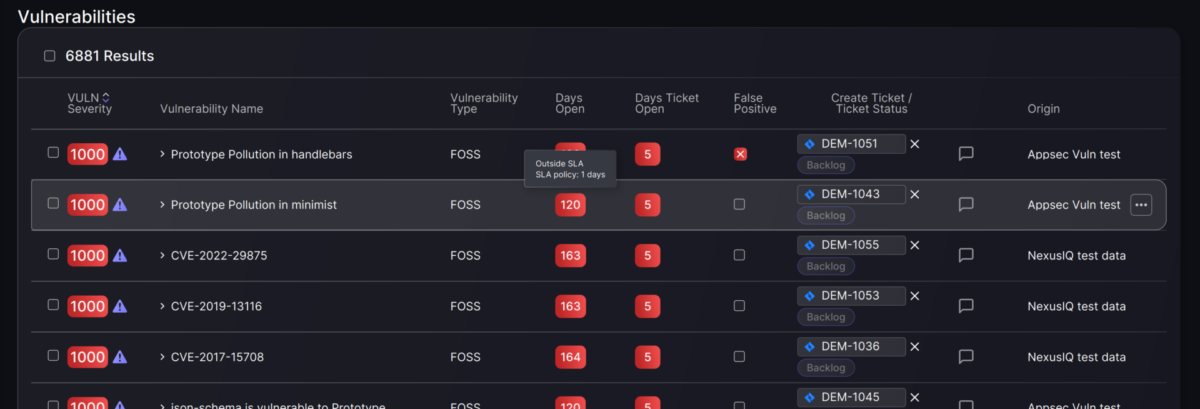1200x409 pixels.
Task: Remove ticket DEM-1055 with X icon
Action: tap(914, 245)
